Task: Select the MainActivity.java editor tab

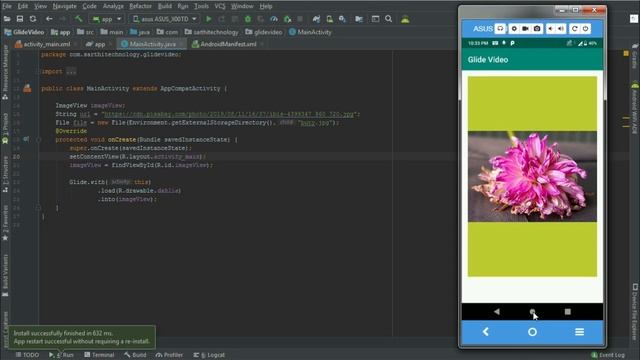Action: pyautogui.click(x=152, y=44)
